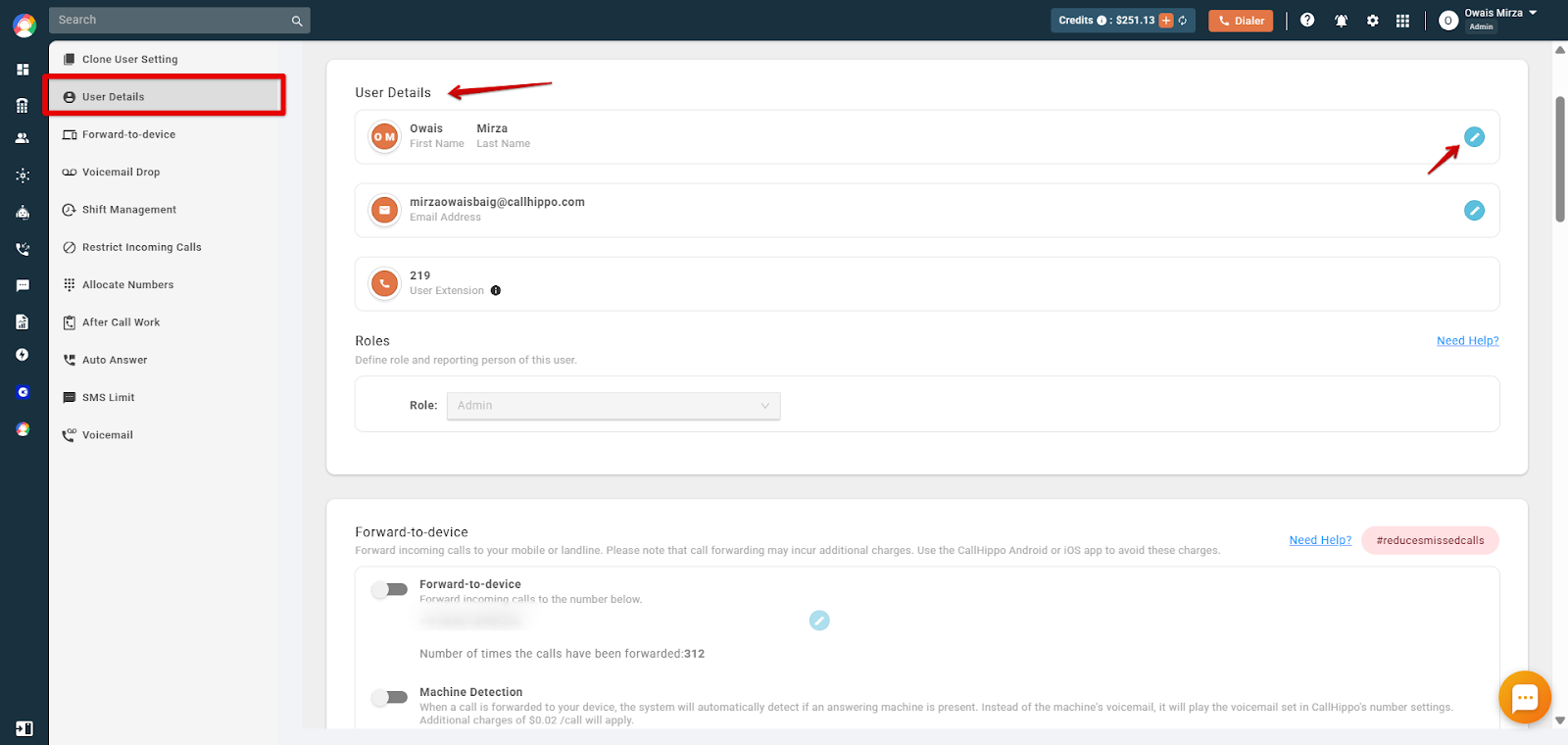Click Need Help? link in Roles section

coord(1467,341)
